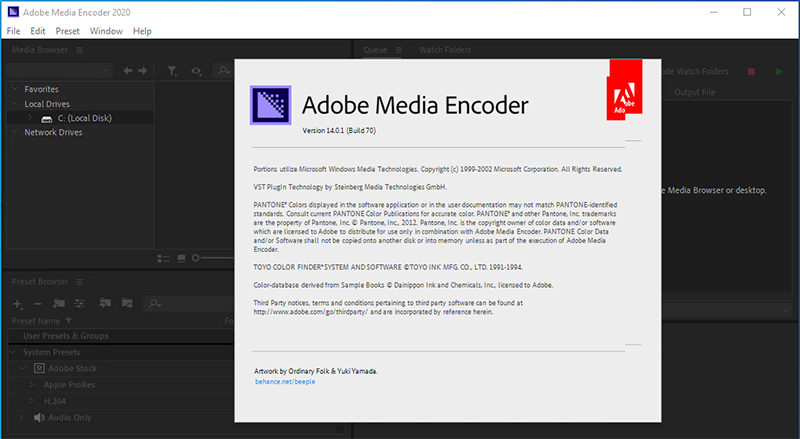
Task: Click the thirdparty URL text in About
Action: pos(310,312)
